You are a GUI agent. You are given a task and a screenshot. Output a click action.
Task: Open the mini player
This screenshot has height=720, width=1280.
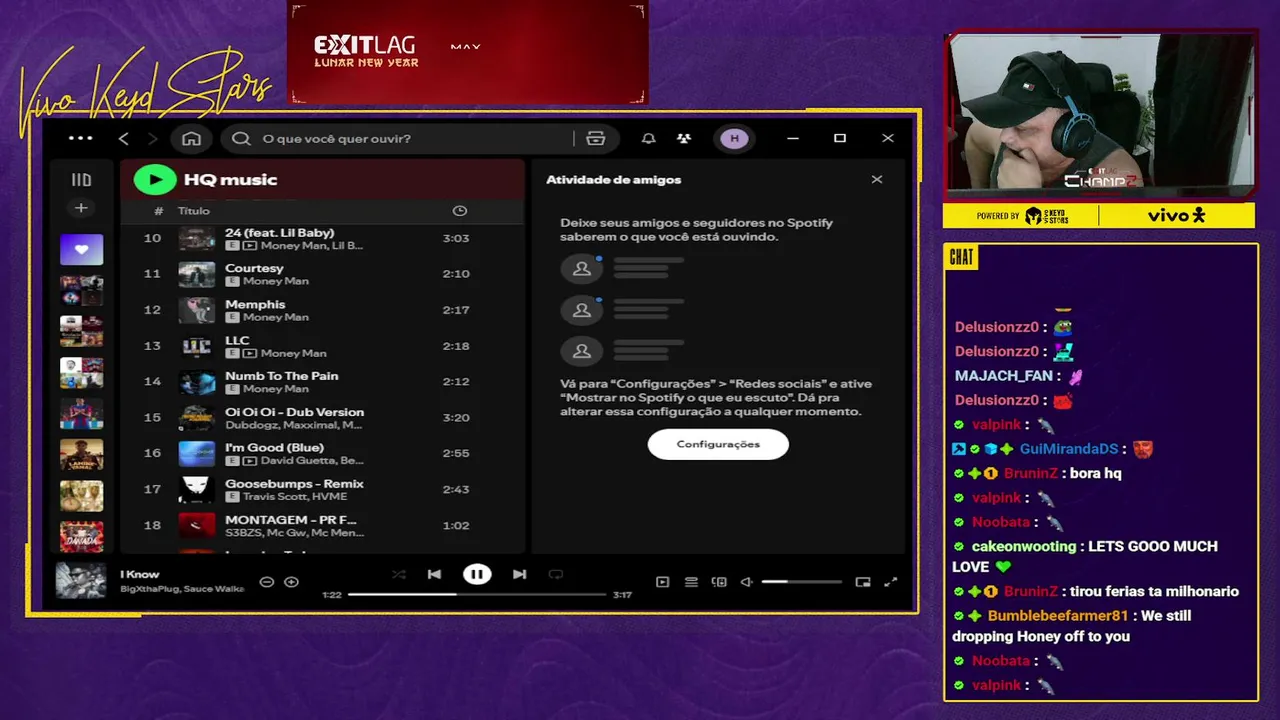tap(863, 582)
